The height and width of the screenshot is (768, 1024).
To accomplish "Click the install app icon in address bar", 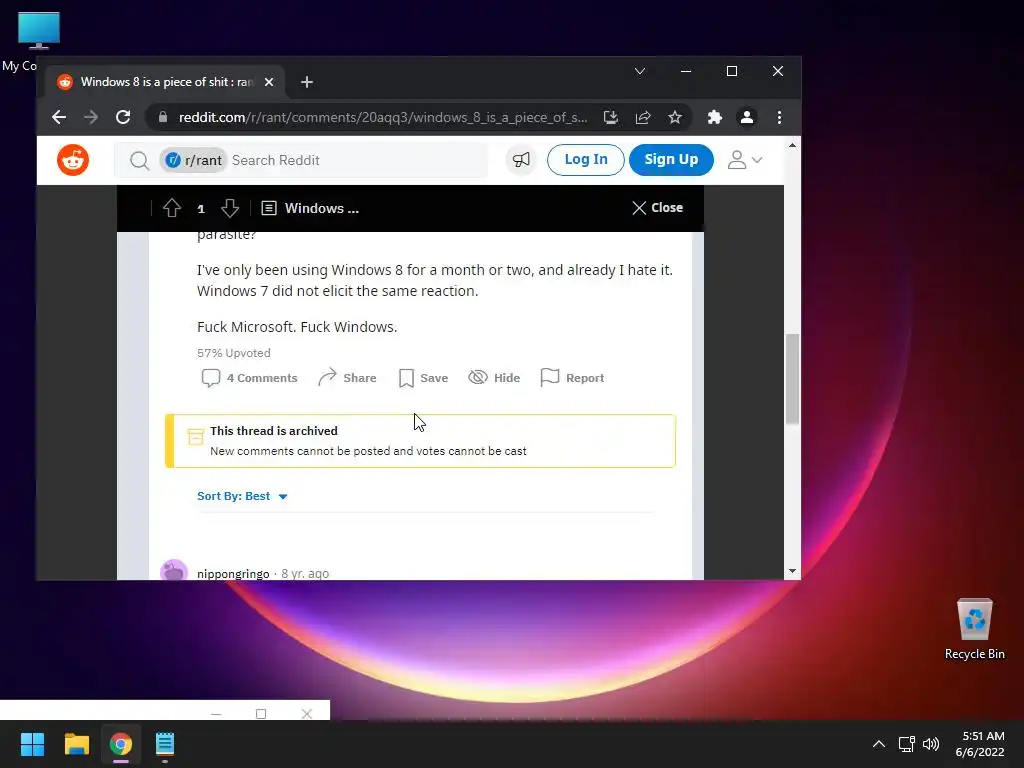I will 611,118.
